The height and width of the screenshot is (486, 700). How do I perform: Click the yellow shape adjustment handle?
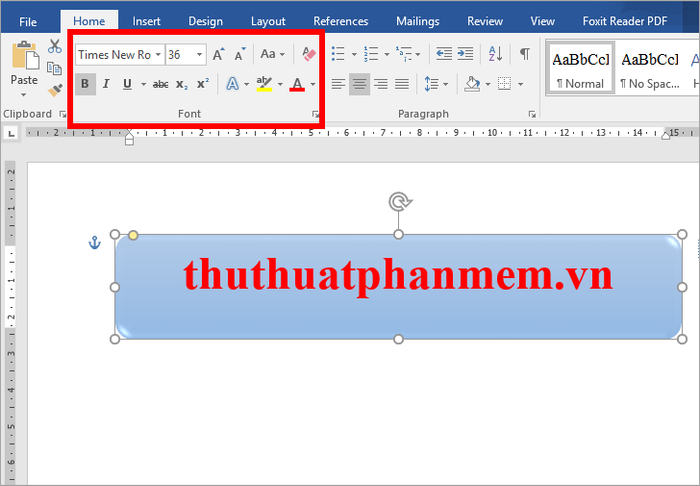[x=133, y=235]
